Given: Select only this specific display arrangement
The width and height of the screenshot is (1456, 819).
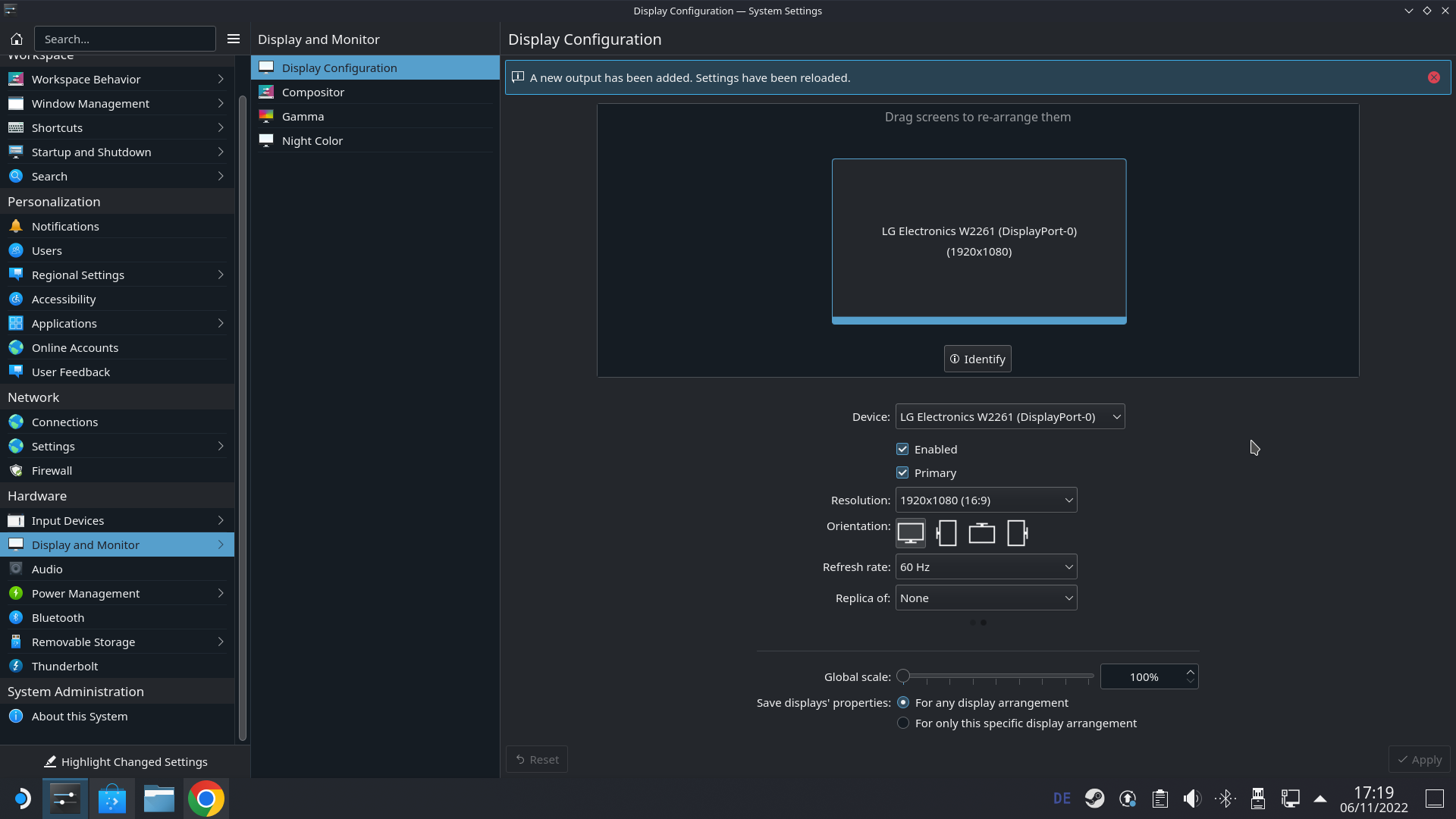Looking at the screenshot, I should coord(903,723).
